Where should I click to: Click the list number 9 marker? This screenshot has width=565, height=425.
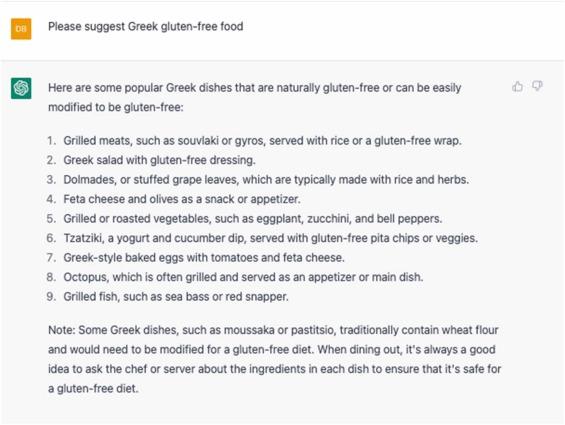tap(51, 296)
